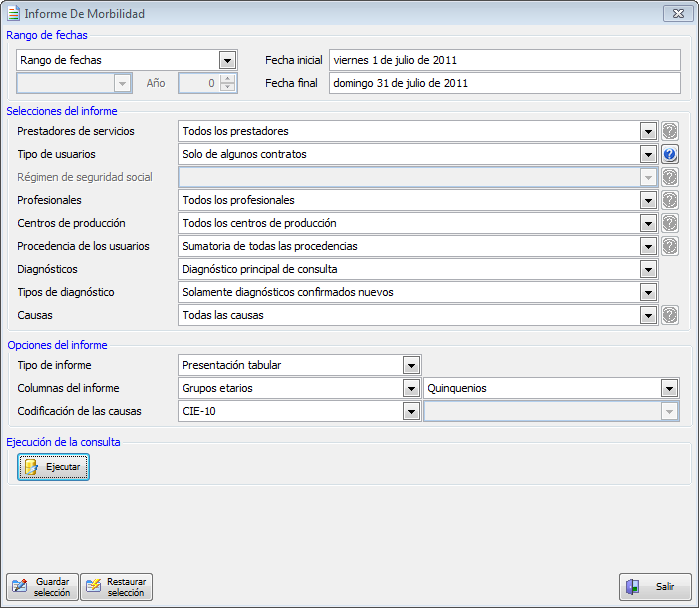Click help icon for Centros de producción
The image size is (699, 608).
[x=670, y=223]
